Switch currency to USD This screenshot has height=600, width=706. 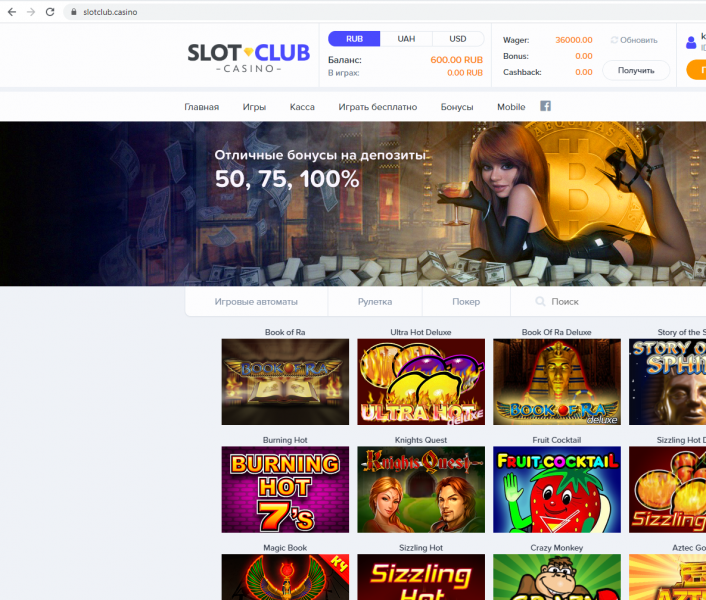[457, 39]
